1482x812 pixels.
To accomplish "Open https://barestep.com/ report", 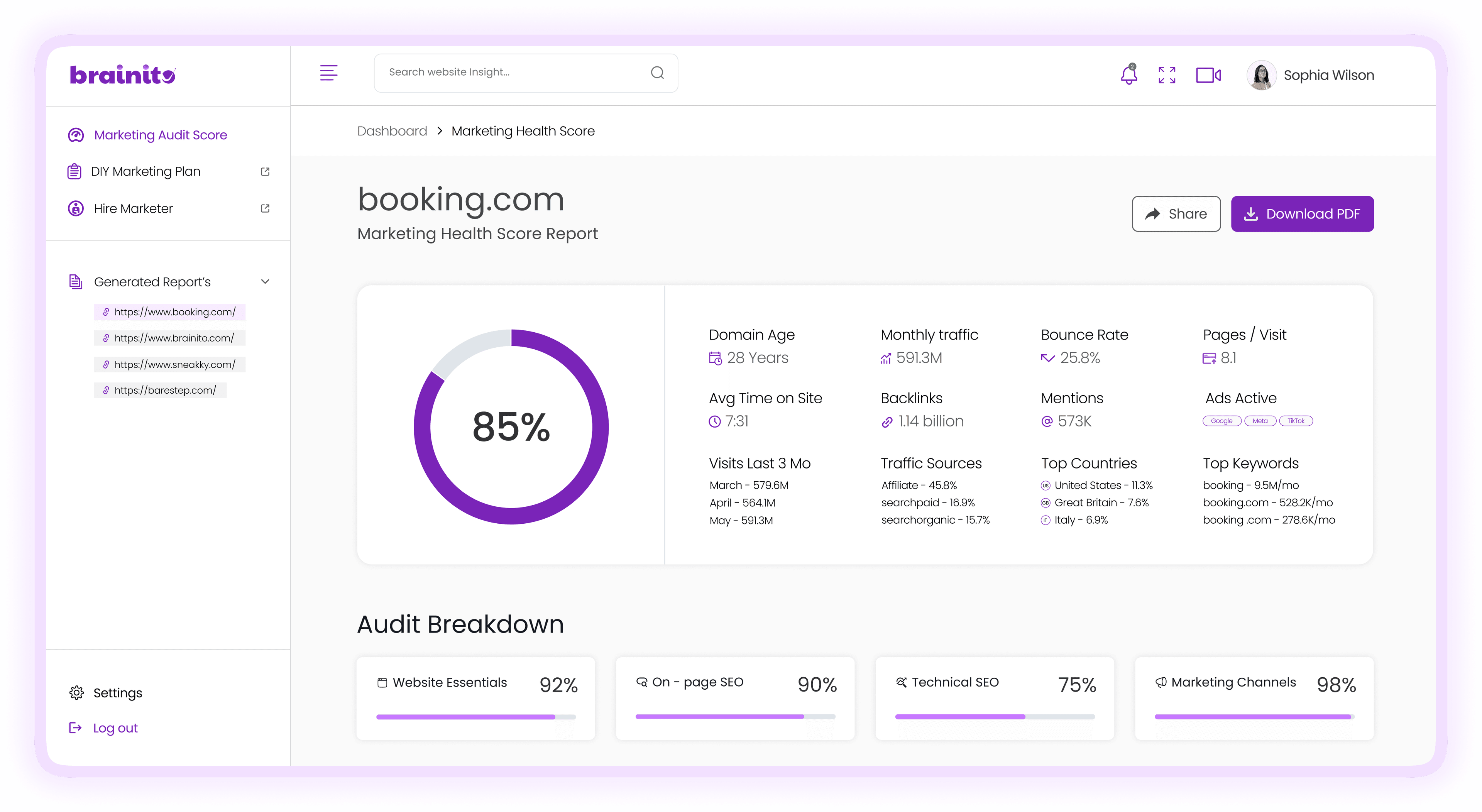I will pyautogui.click(x=160, y=390).
